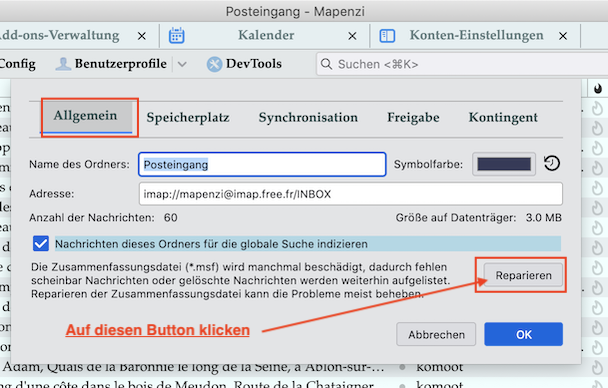Click the calendar icon on Kalender tab
The height and width of the screenshot is (388, 608).
point(176,36)
